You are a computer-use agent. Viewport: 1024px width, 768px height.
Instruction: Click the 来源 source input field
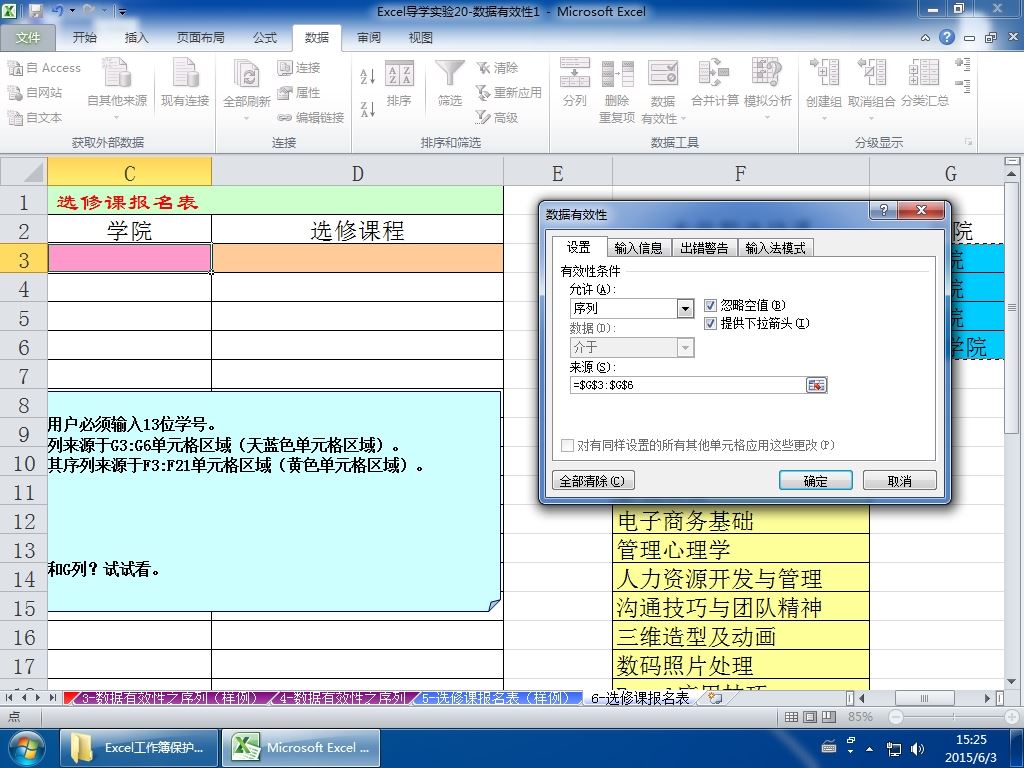tap(688, 385)
